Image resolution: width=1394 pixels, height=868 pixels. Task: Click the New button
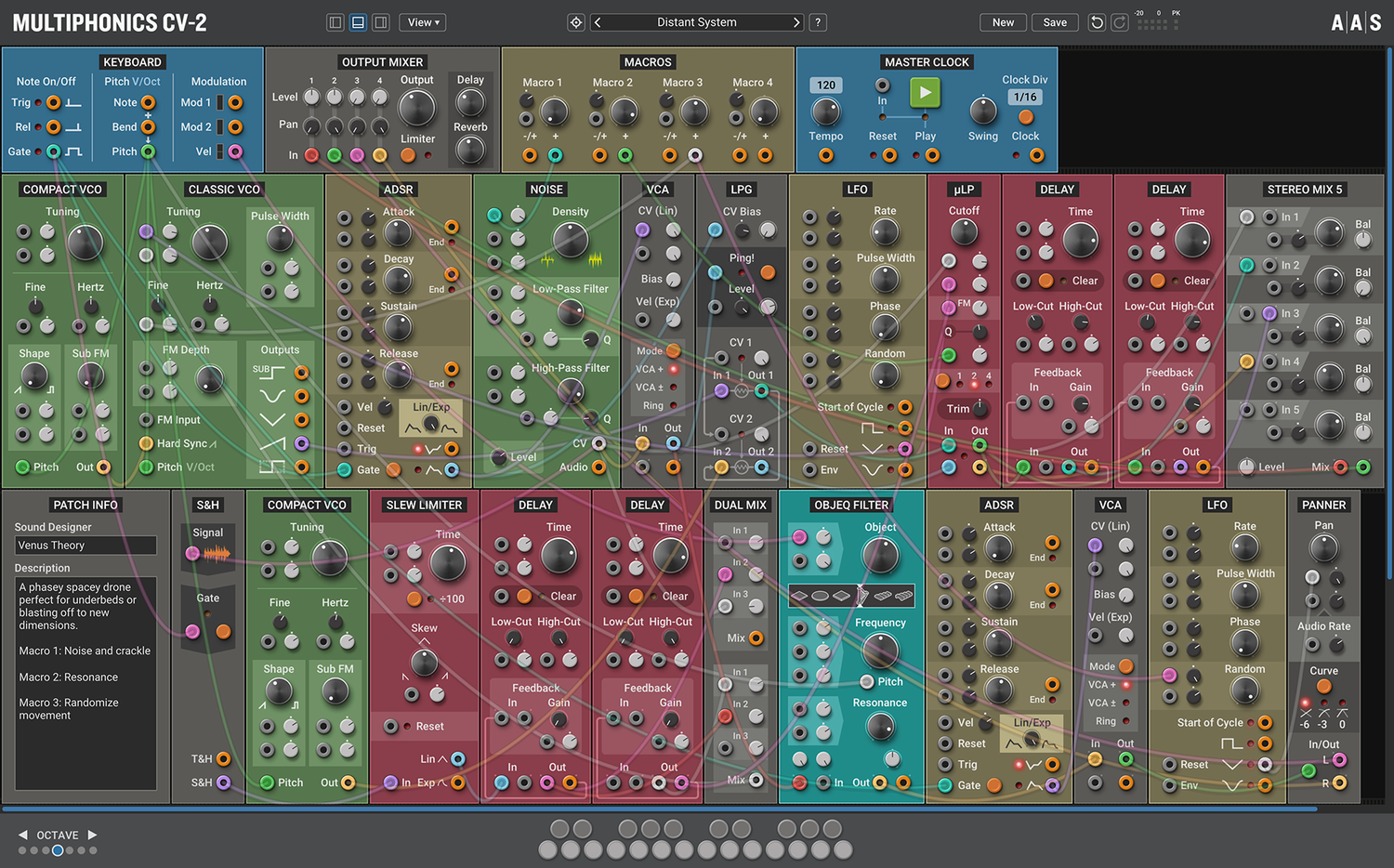coord(1003,22)
